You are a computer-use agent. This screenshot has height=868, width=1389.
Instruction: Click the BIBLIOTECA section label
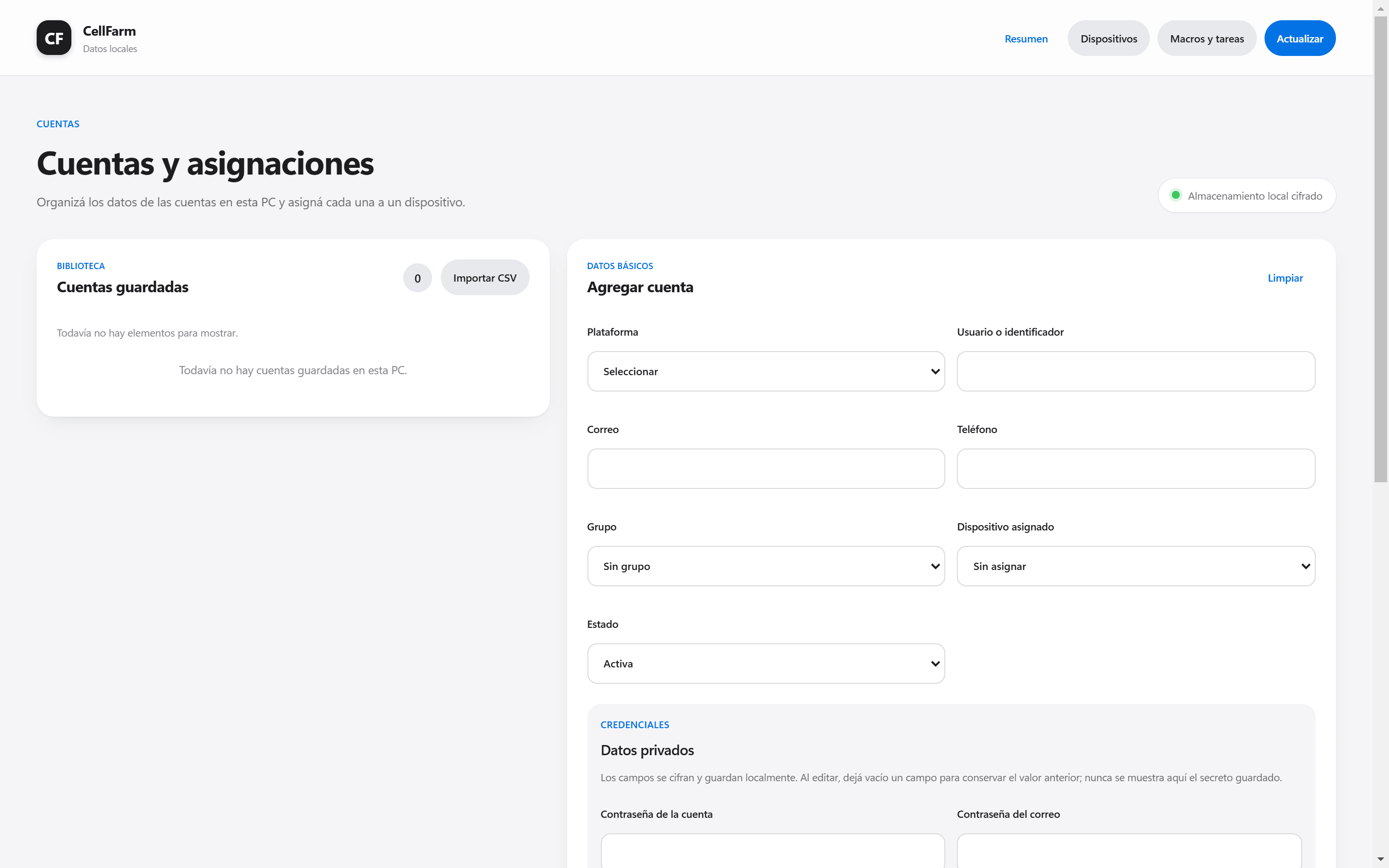pyautogui.click(x=81, y=266)
